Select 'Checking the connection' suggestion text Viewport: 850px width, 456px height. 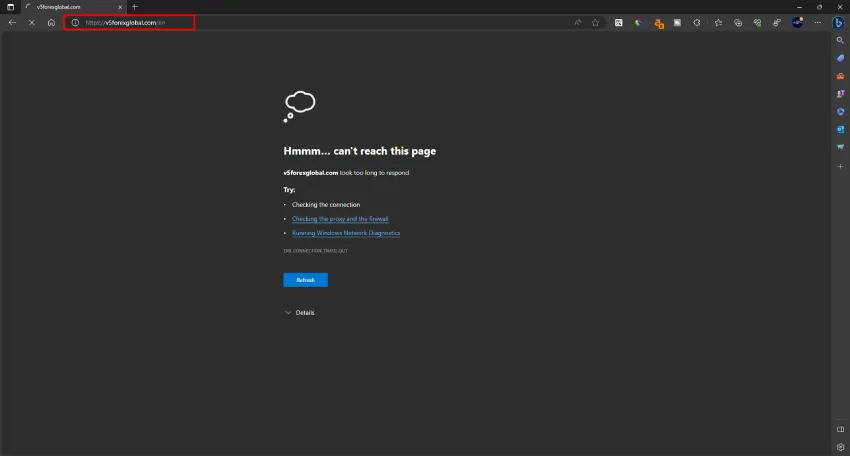pyautogui.click(x=326, y=205)
